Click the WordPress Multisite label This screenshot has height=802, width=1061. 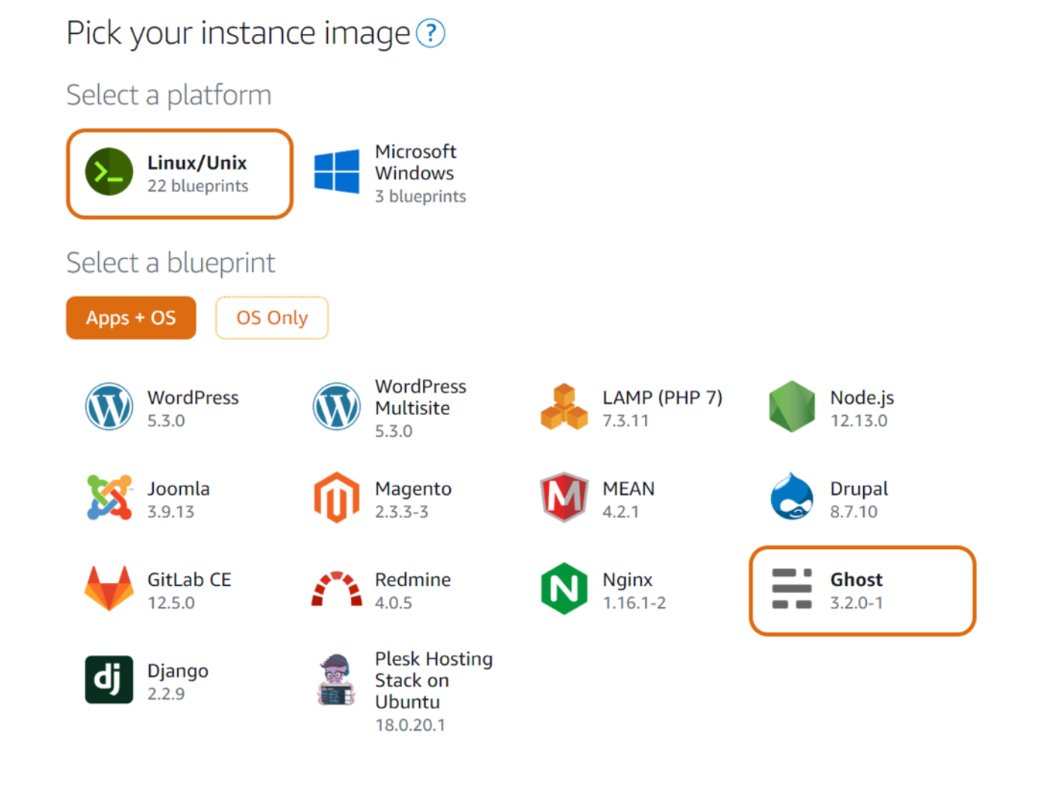420,398
